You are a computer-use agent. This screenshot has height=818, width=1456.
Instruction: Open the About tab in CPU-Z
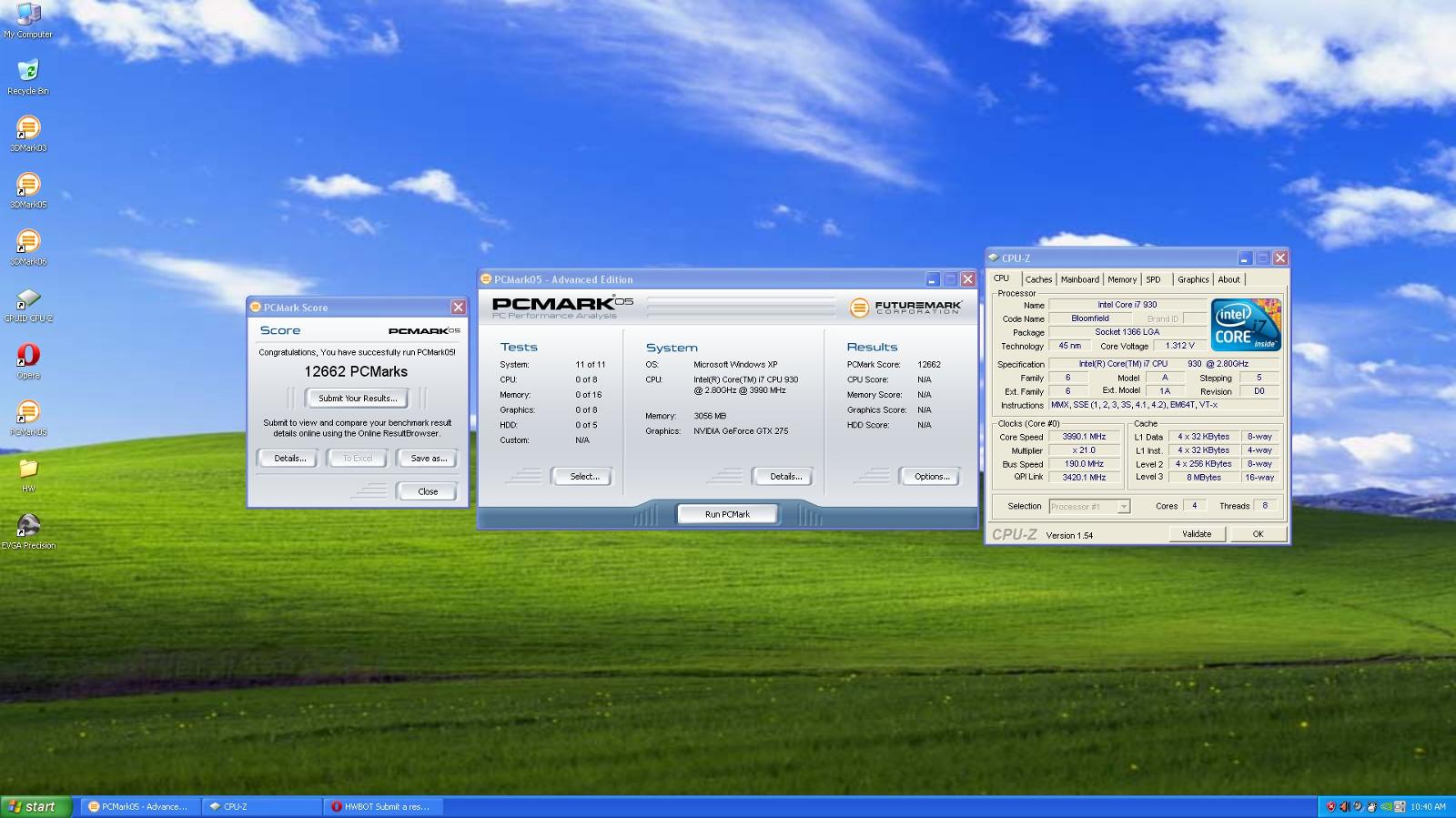(1229, 279)
